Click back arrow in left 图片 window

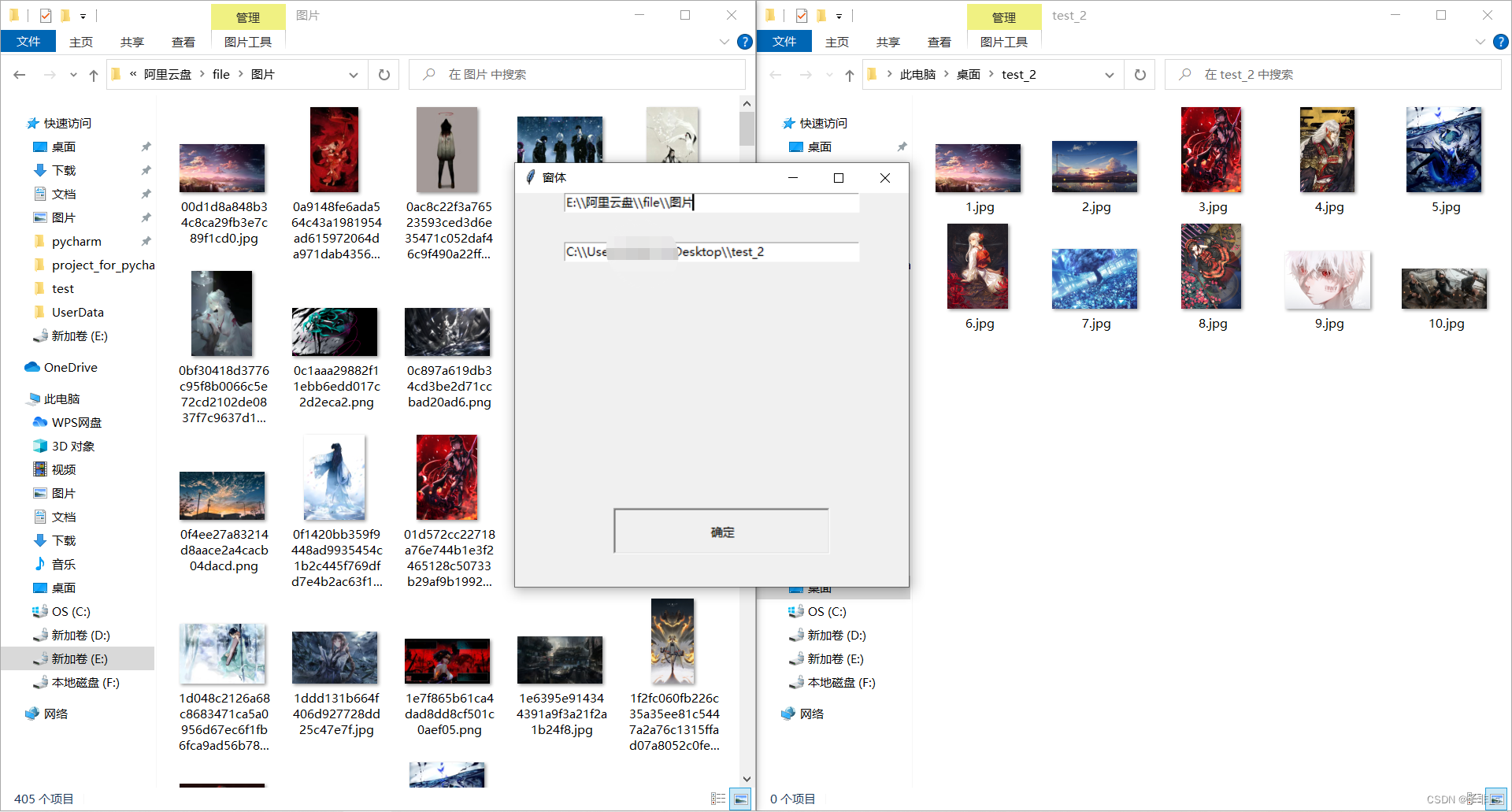[20, 75]
